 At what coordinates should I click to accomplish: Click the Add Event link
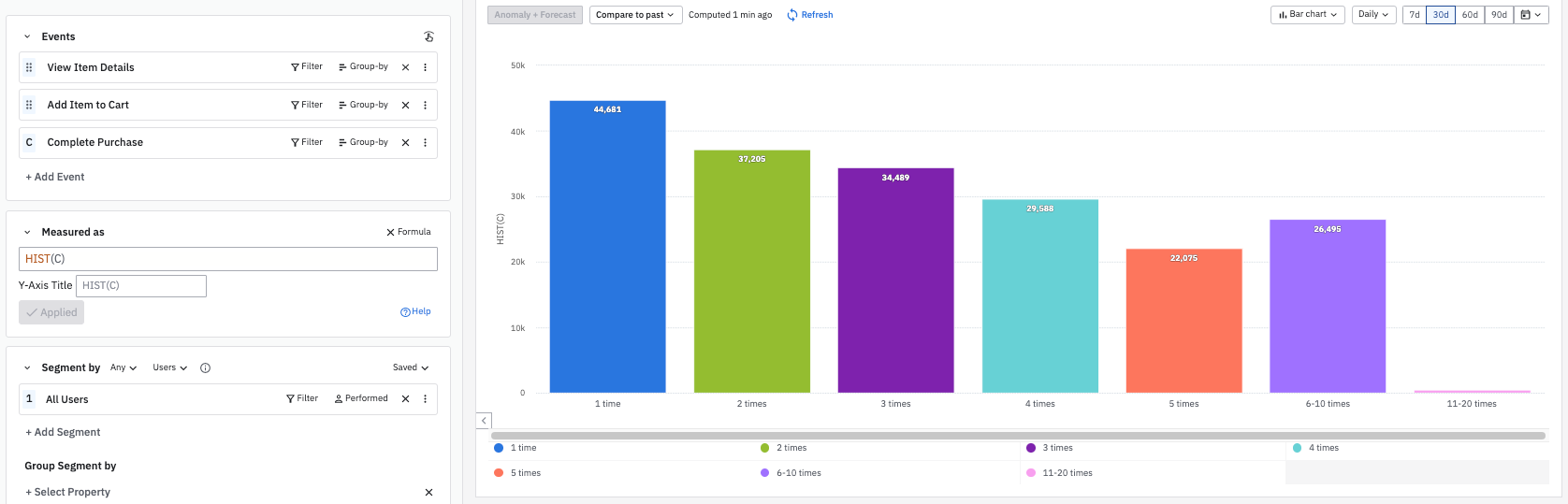(x=55, y=177)
